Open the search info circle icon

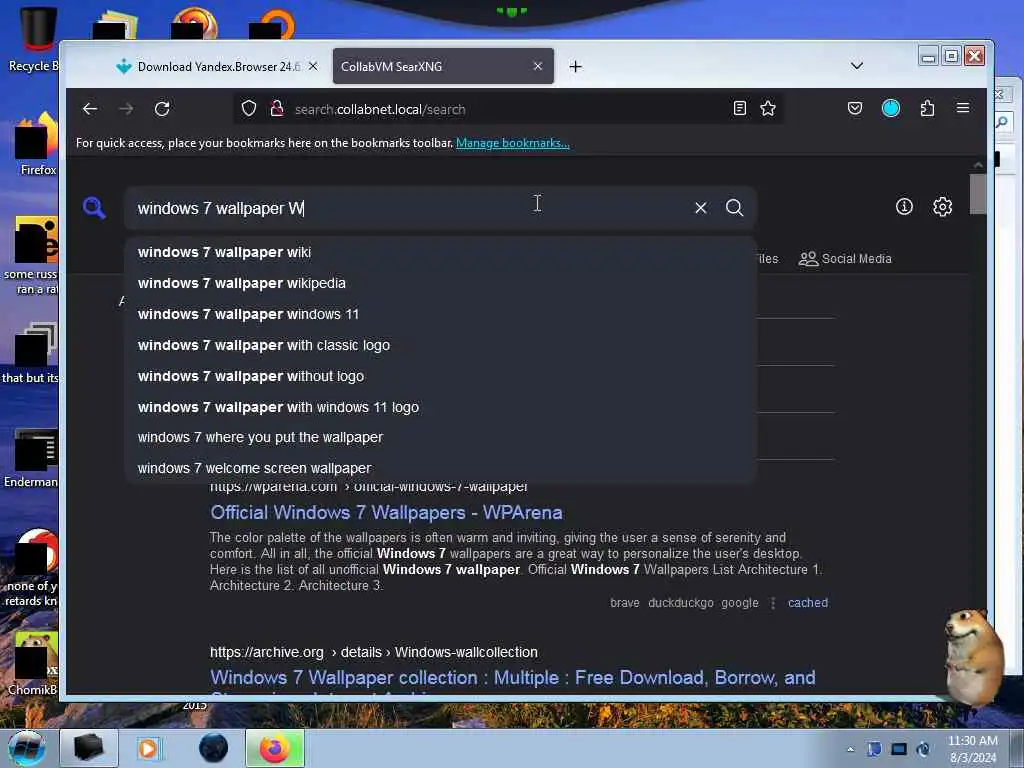click(x=904, y=207)
